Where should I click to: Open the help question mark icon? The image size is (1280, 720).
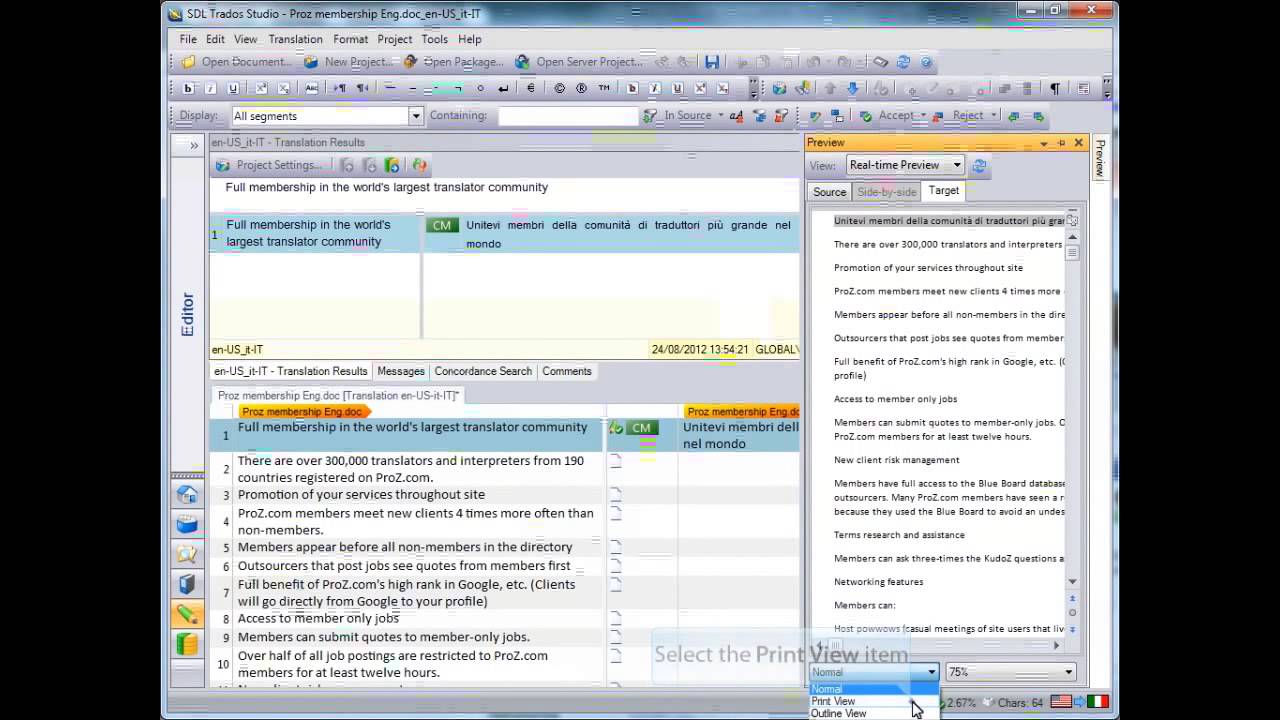click(x=926, y=62)
